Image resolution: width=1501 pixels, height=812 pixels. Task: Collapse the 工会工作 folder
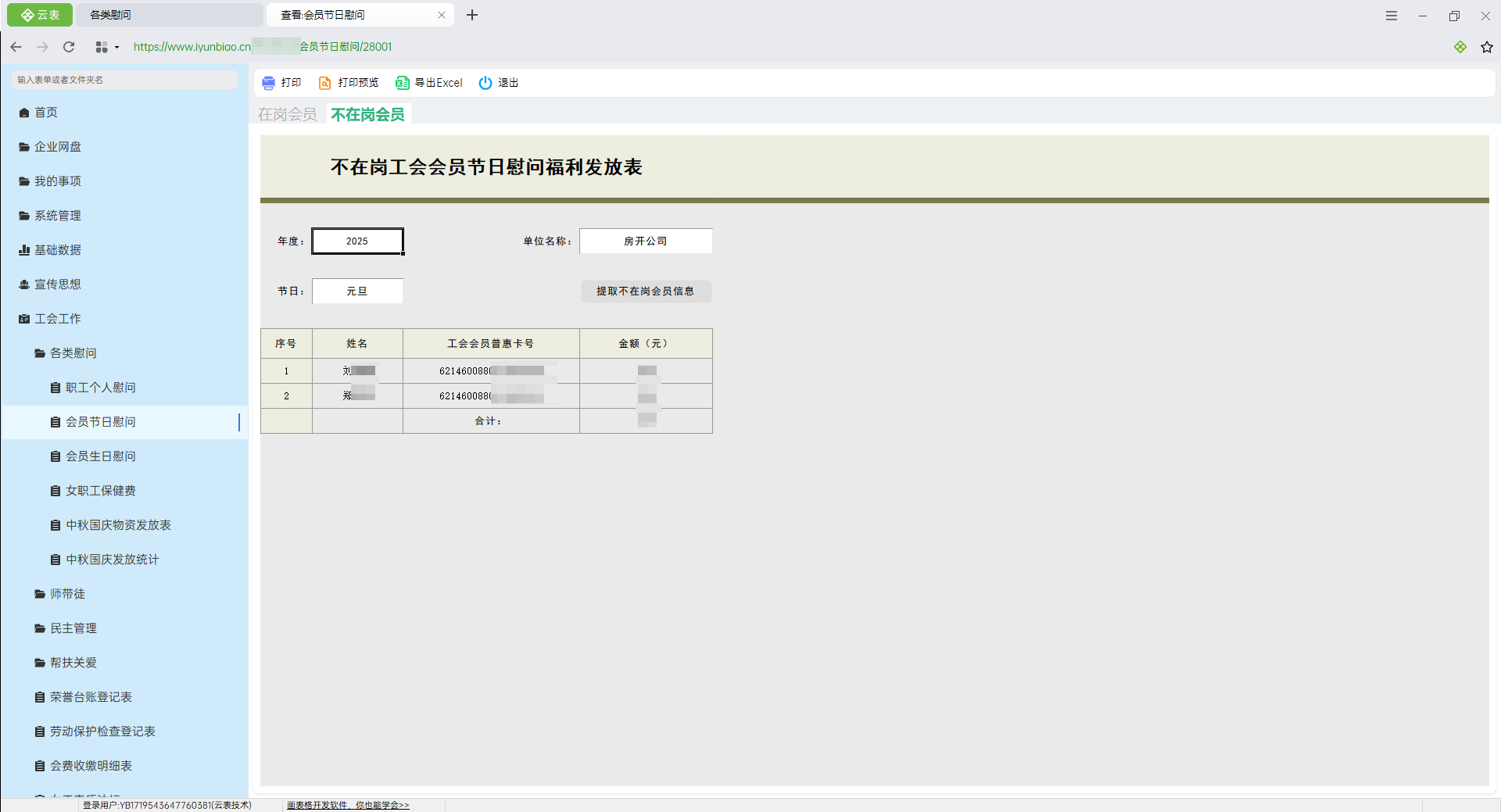pyautogui.click(x=57, y=319)
